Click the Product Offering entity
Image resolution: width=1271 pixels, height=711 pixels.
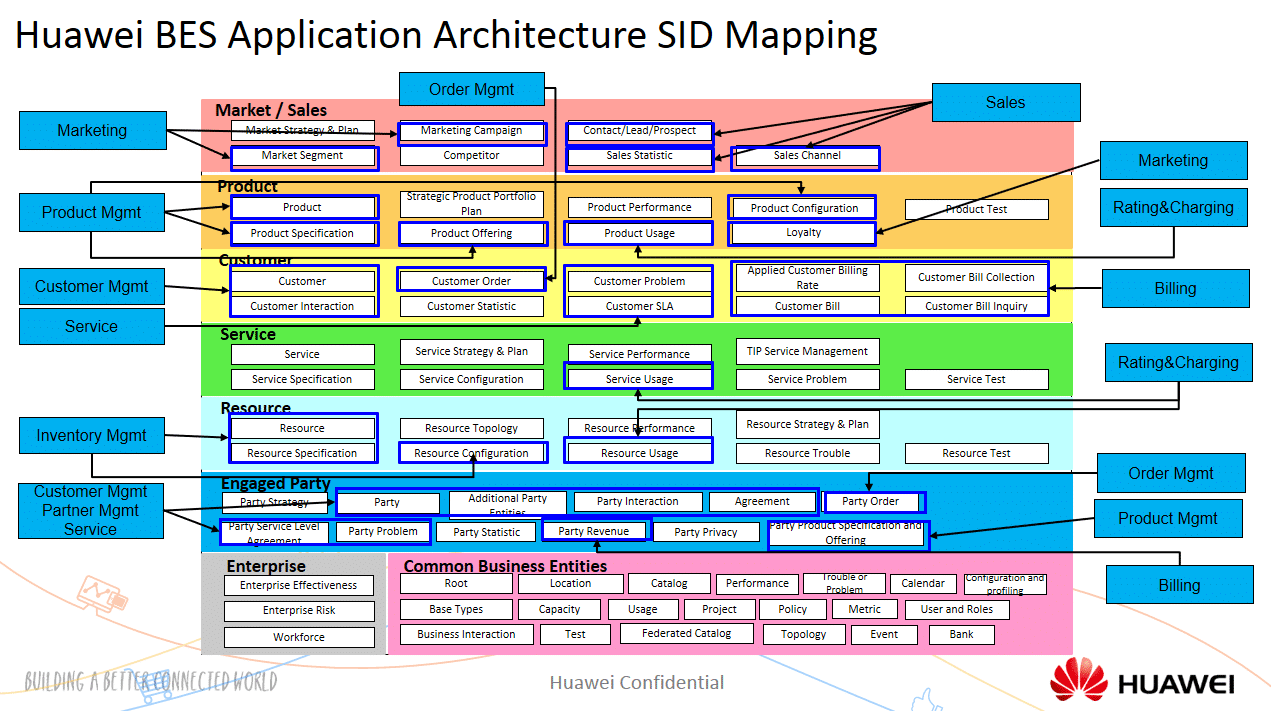point(472,234)
